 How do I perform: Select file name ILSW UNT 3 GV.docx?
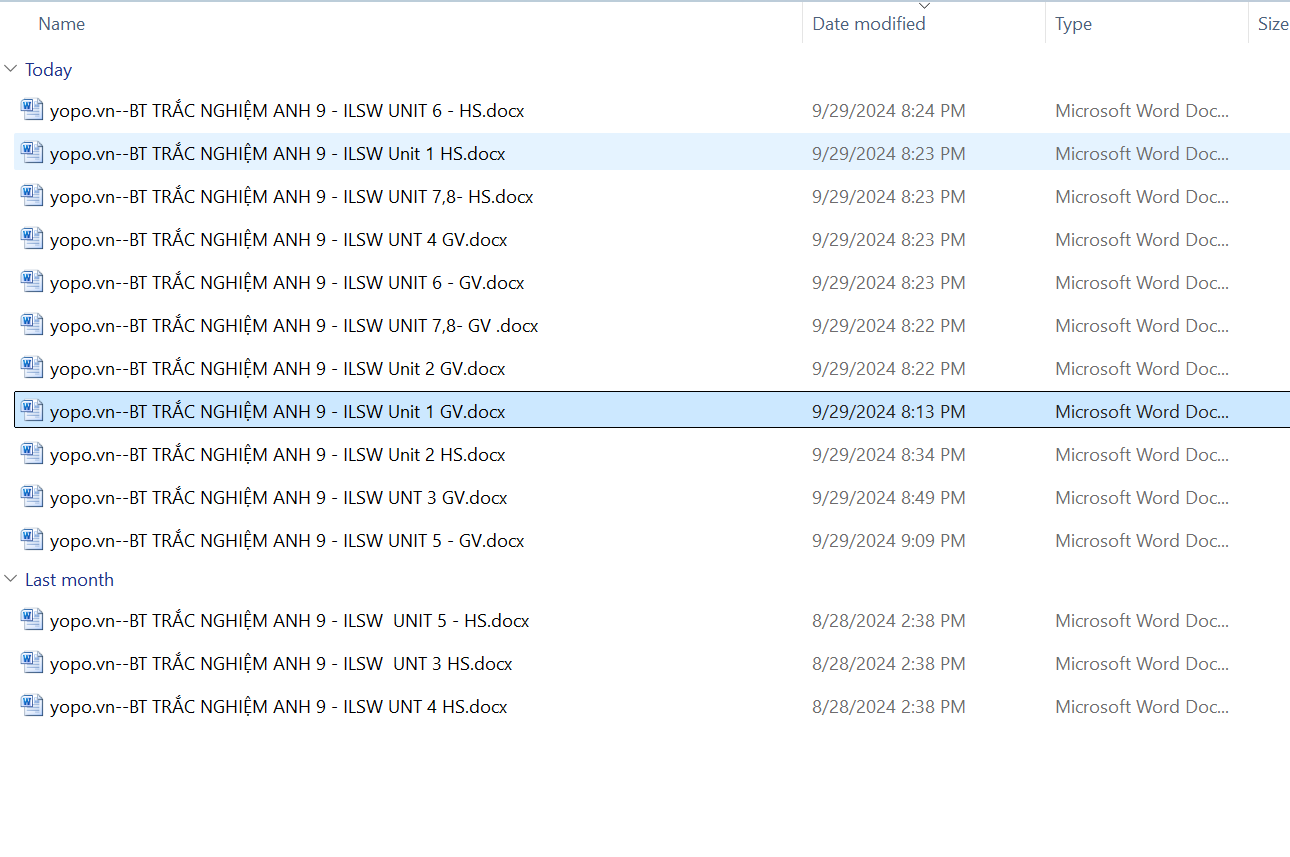(x=279, y=498)
